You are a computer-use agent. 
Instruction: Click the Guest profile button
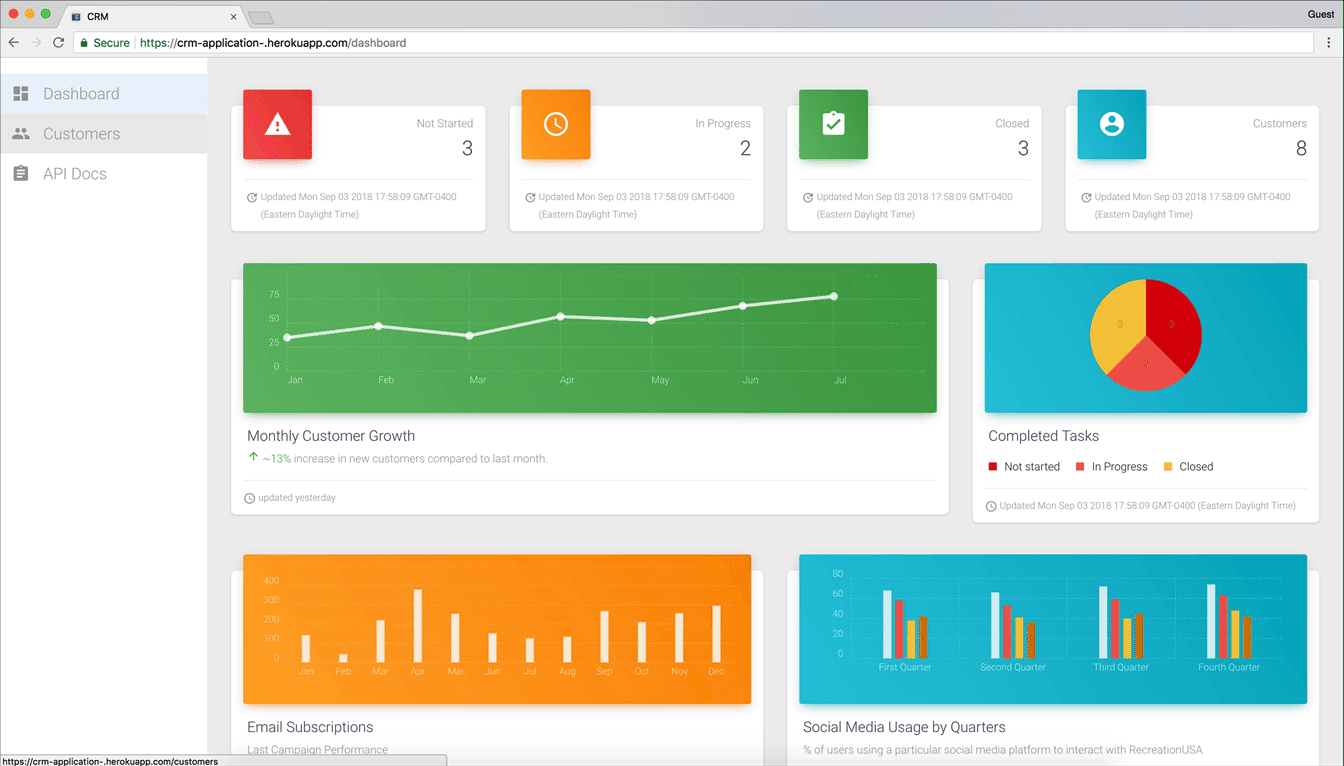pos(1321,14)
